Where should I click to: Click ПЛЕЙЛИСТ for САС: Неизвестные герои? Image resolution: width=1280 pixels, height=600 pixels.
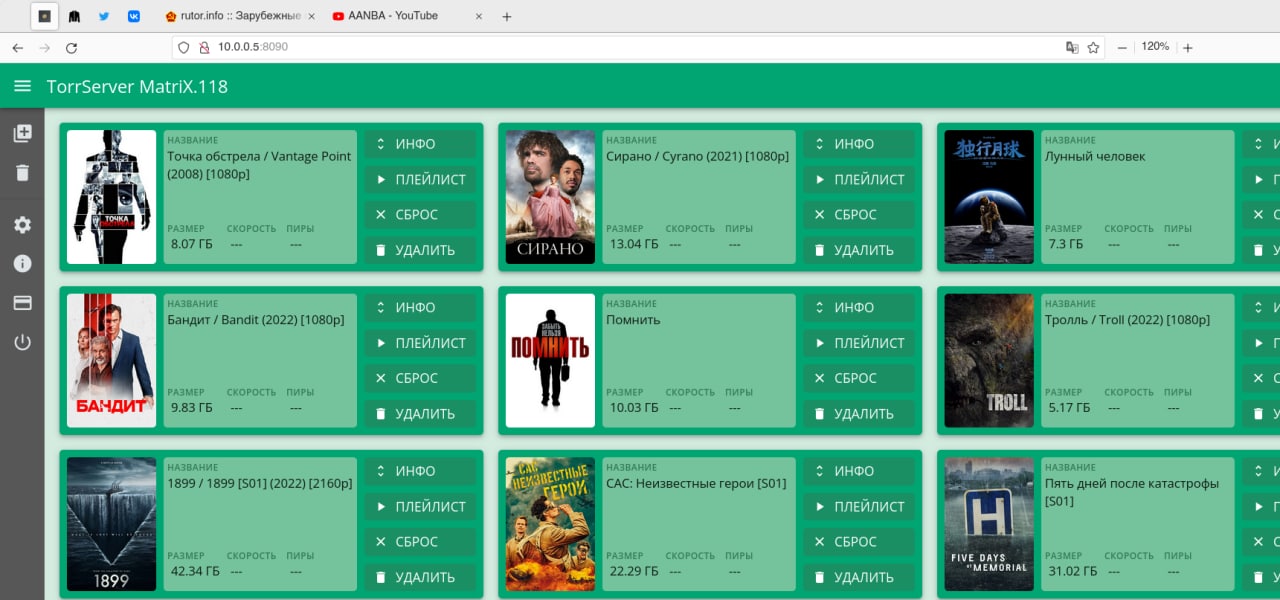click(858, 506)
